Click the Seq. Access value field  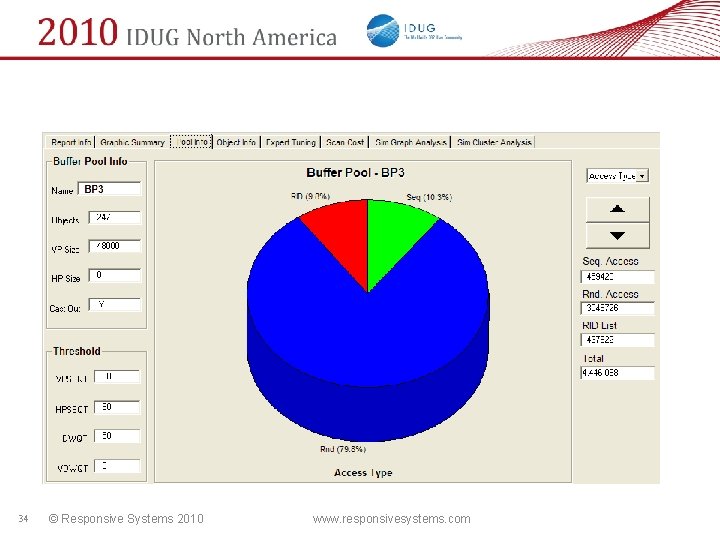pos(618,277)
